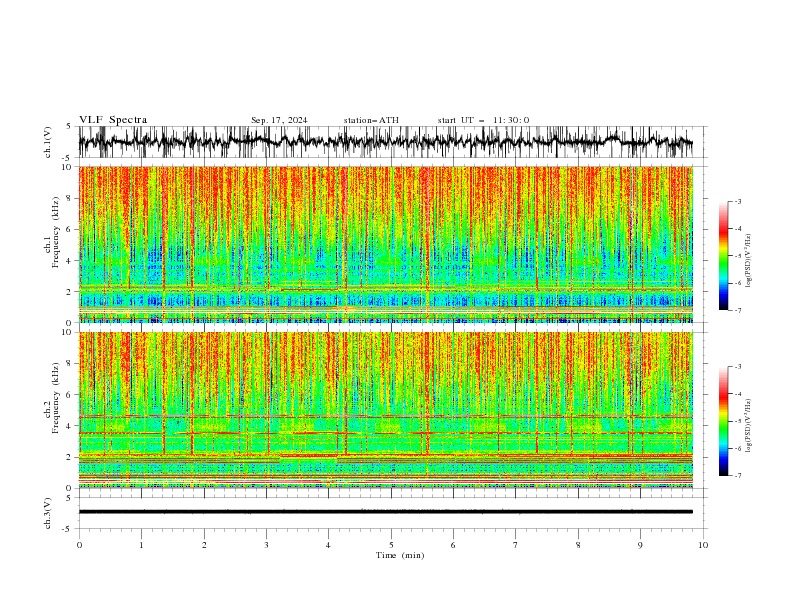Click the "4" kHz tick on ch.2 frequency axis
Image resolution: width=792 pixels, height=612 pixels.
pos(70,426)
